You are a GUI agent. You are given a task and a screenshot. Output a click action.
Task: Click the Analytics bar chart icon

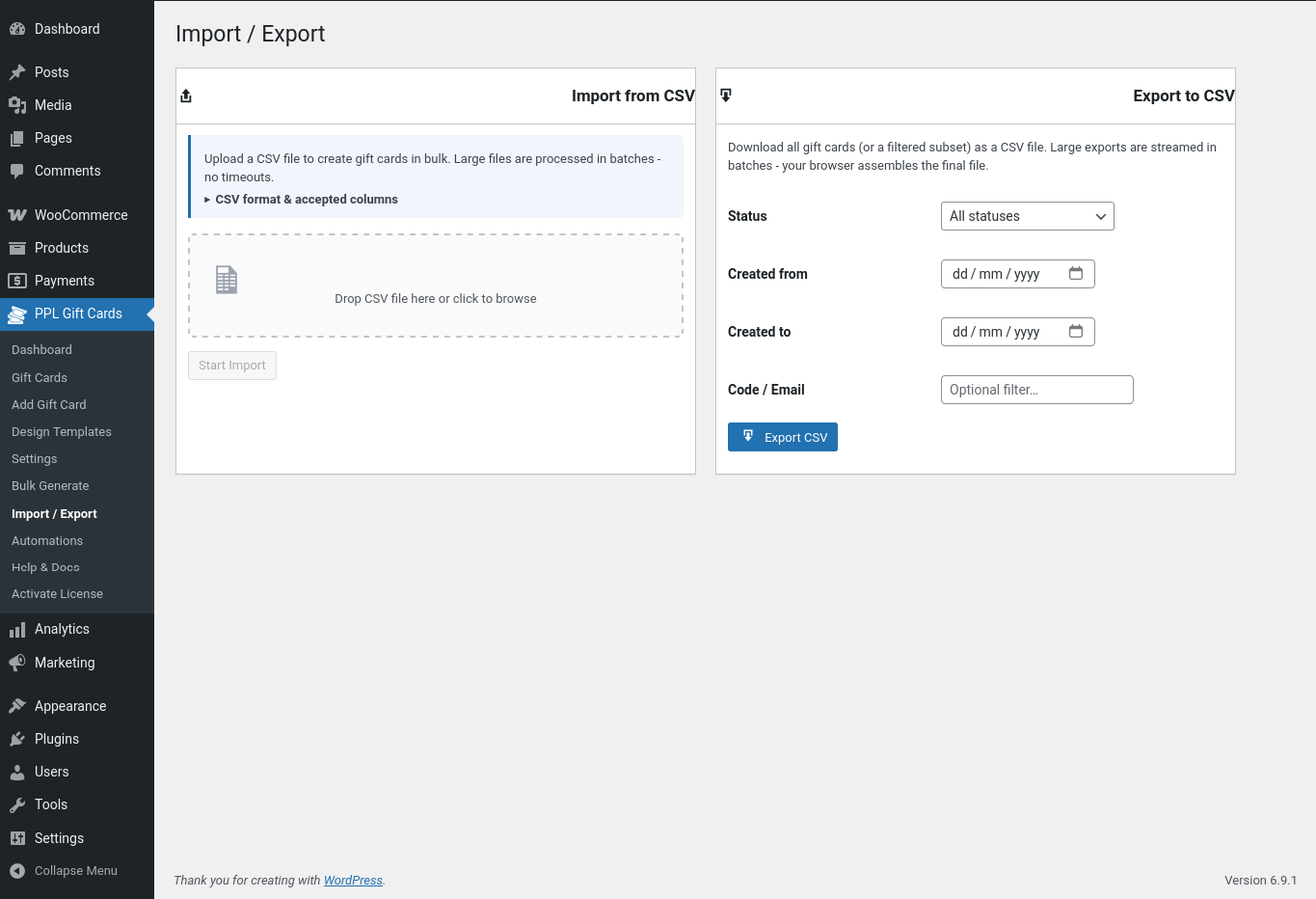tap(17, 630)
